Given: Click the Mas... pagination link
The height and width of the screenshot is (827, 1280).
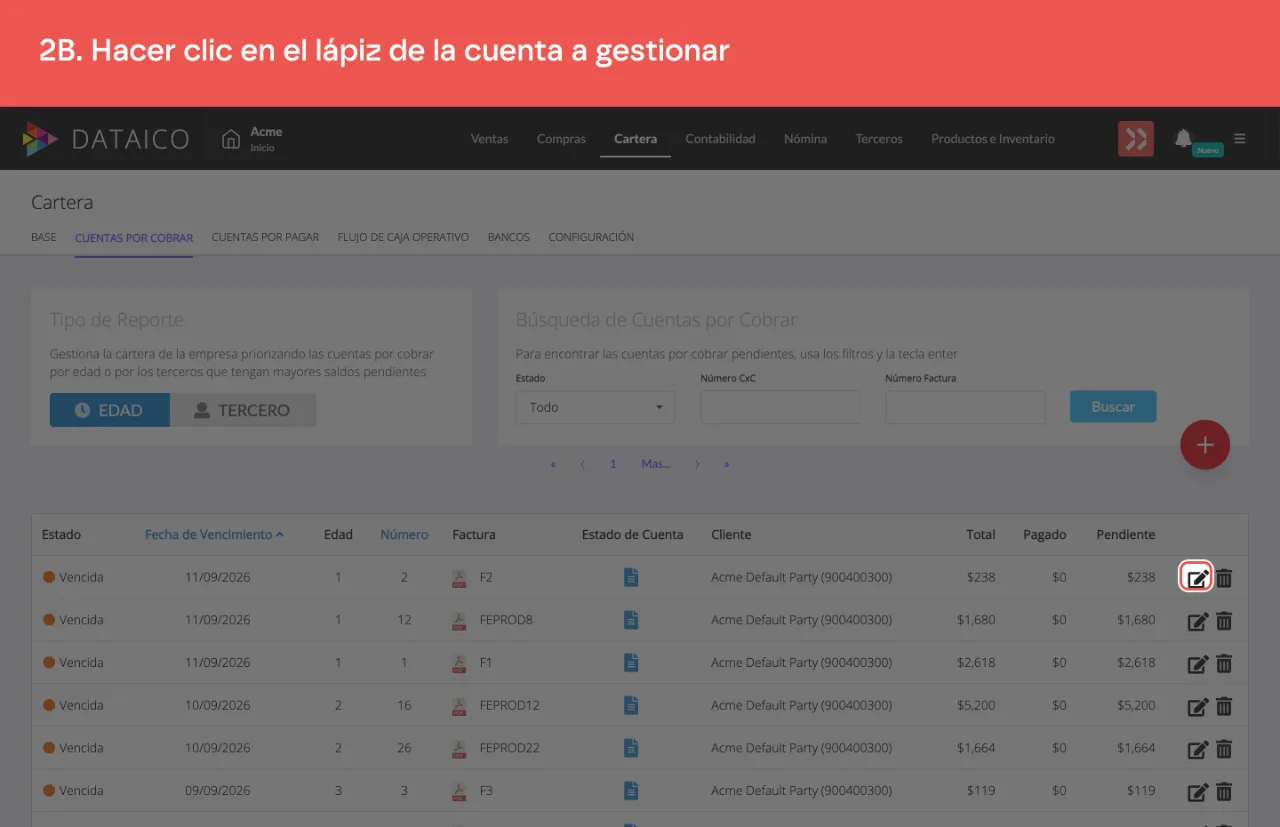Looking at the screenshot, I should point(656,464).
